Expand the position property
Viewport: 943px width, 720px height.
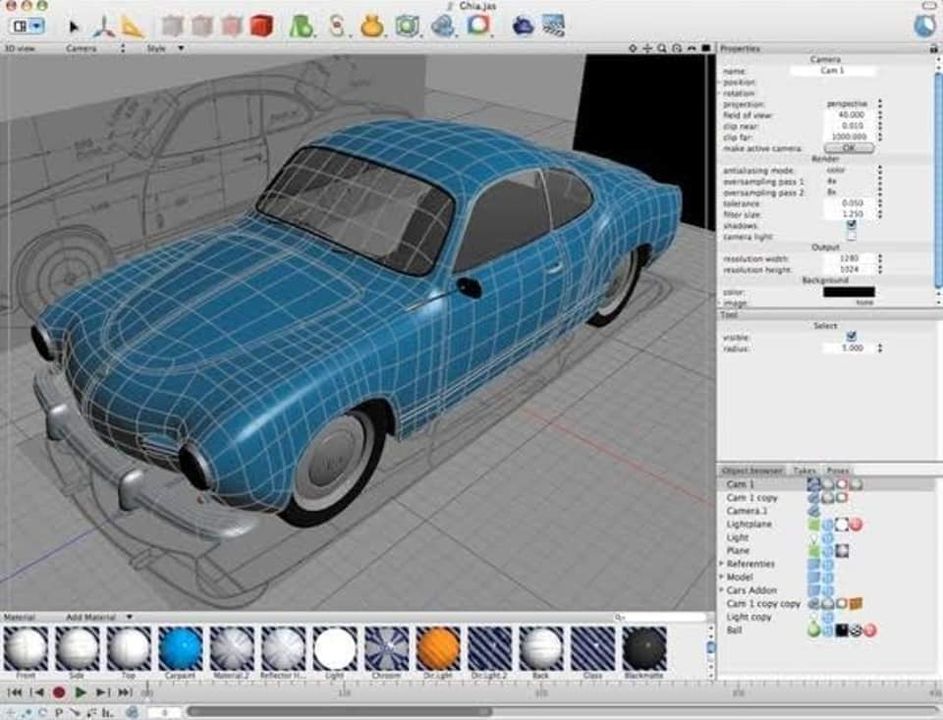tap(720, 82)
